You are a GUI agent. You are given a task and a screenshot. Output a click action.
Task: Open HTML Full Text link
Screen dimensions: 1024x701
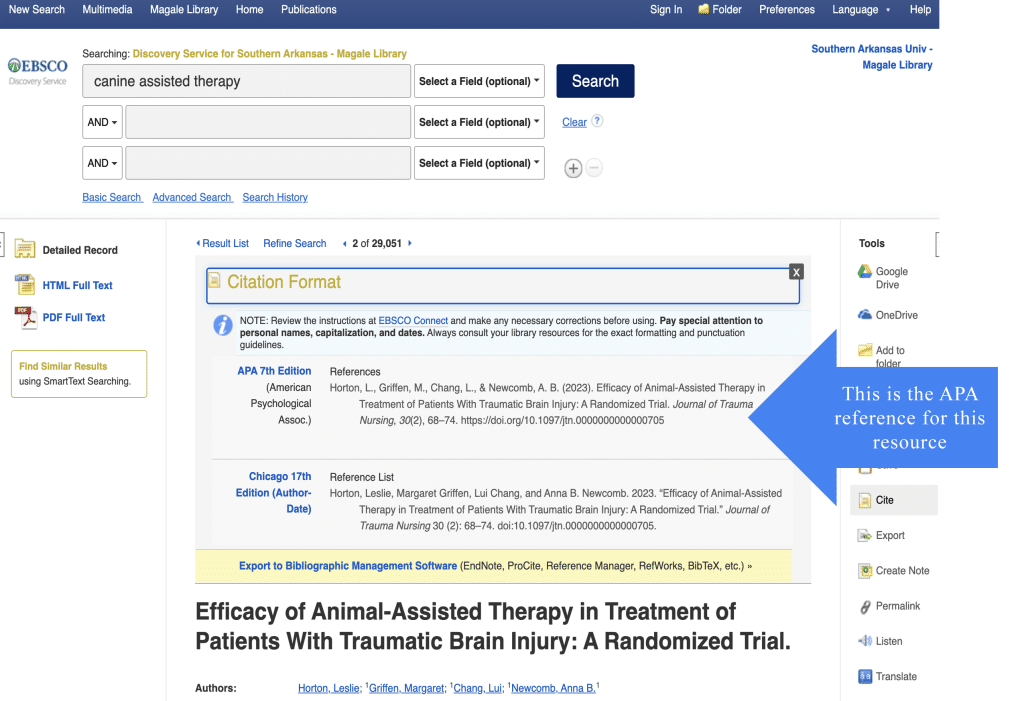click(x=78, y=285)
